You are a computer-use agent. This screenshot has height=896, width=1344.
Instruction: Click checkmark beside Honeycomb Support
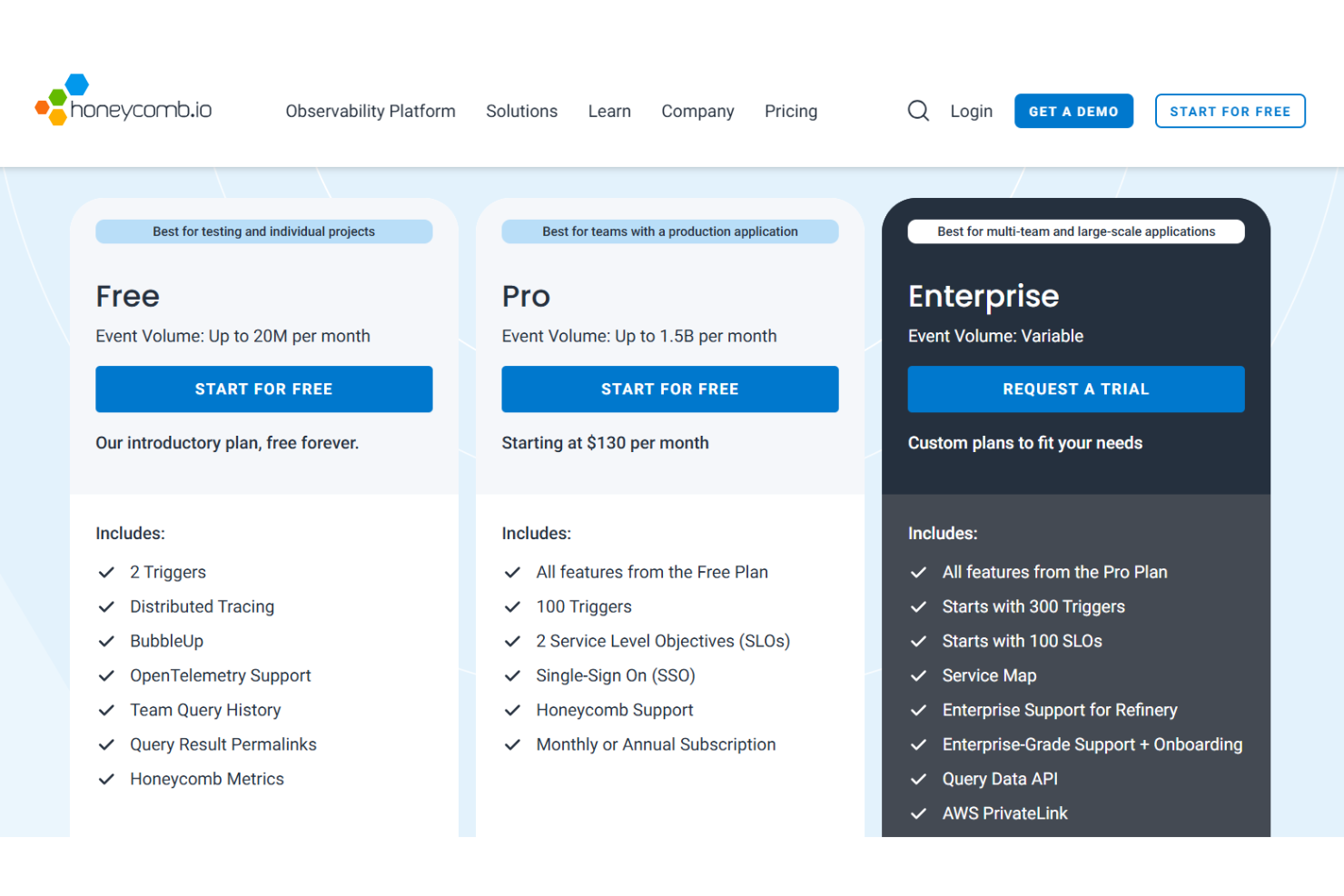512,710
